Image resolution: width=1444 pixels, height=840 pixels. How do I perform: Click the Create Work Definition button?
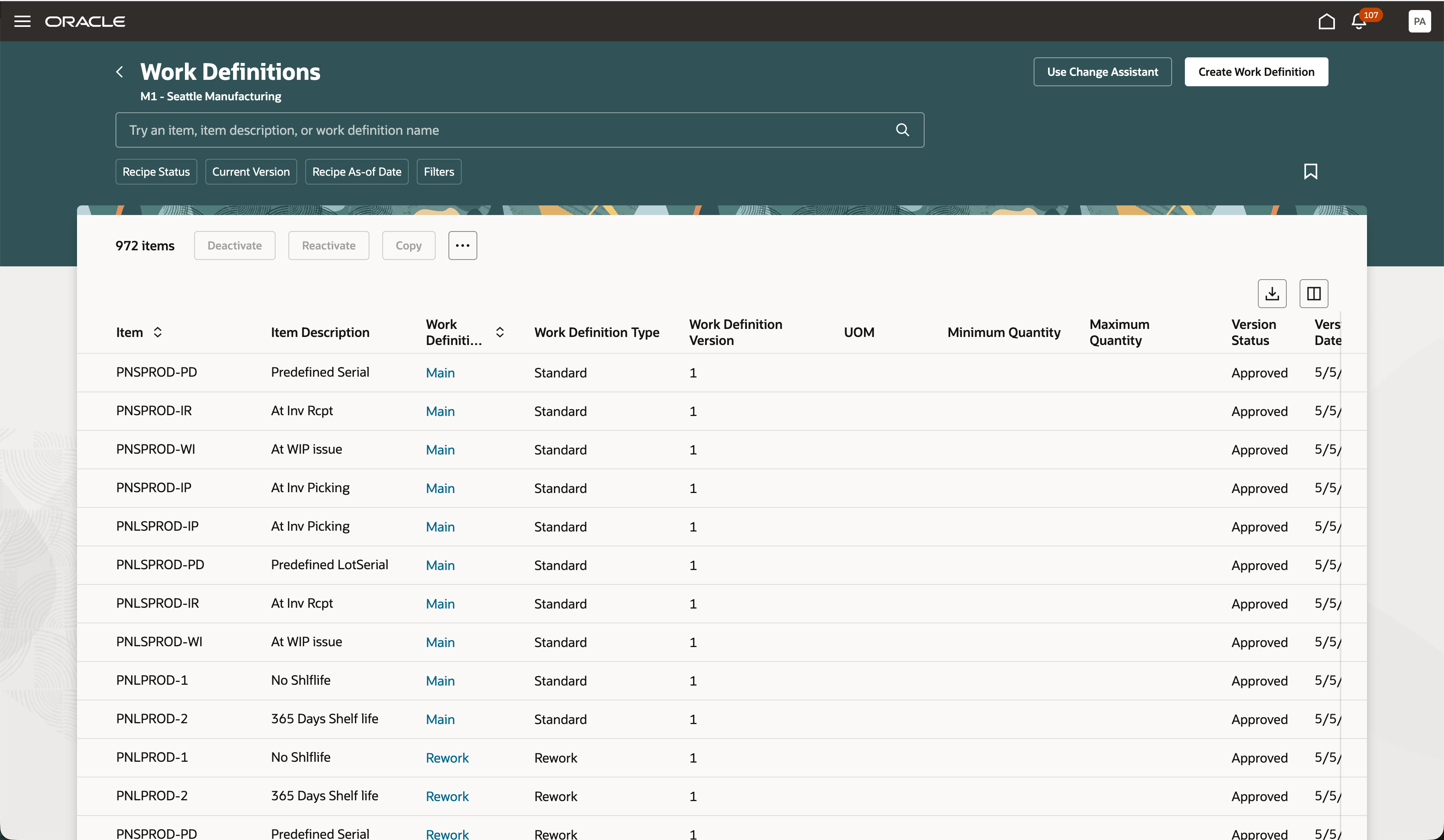point(1255,71)
